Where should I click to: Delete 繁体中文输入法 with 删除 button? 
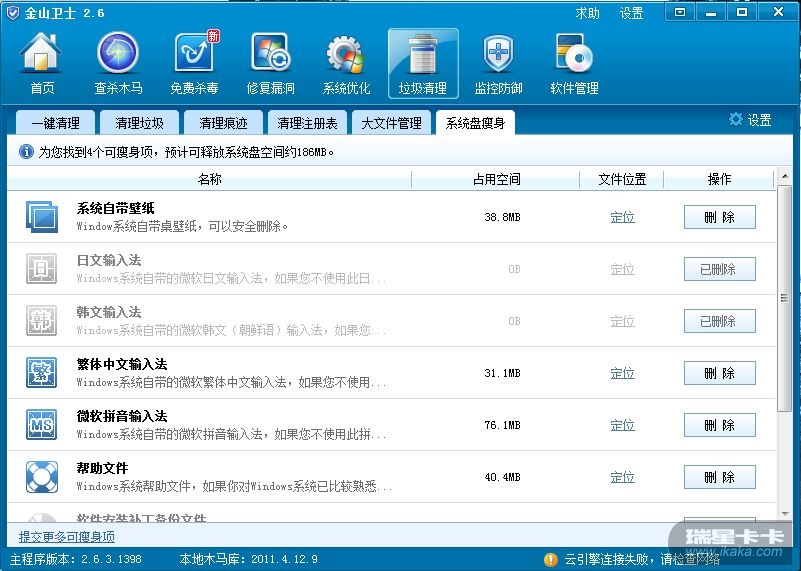(719, 373)
